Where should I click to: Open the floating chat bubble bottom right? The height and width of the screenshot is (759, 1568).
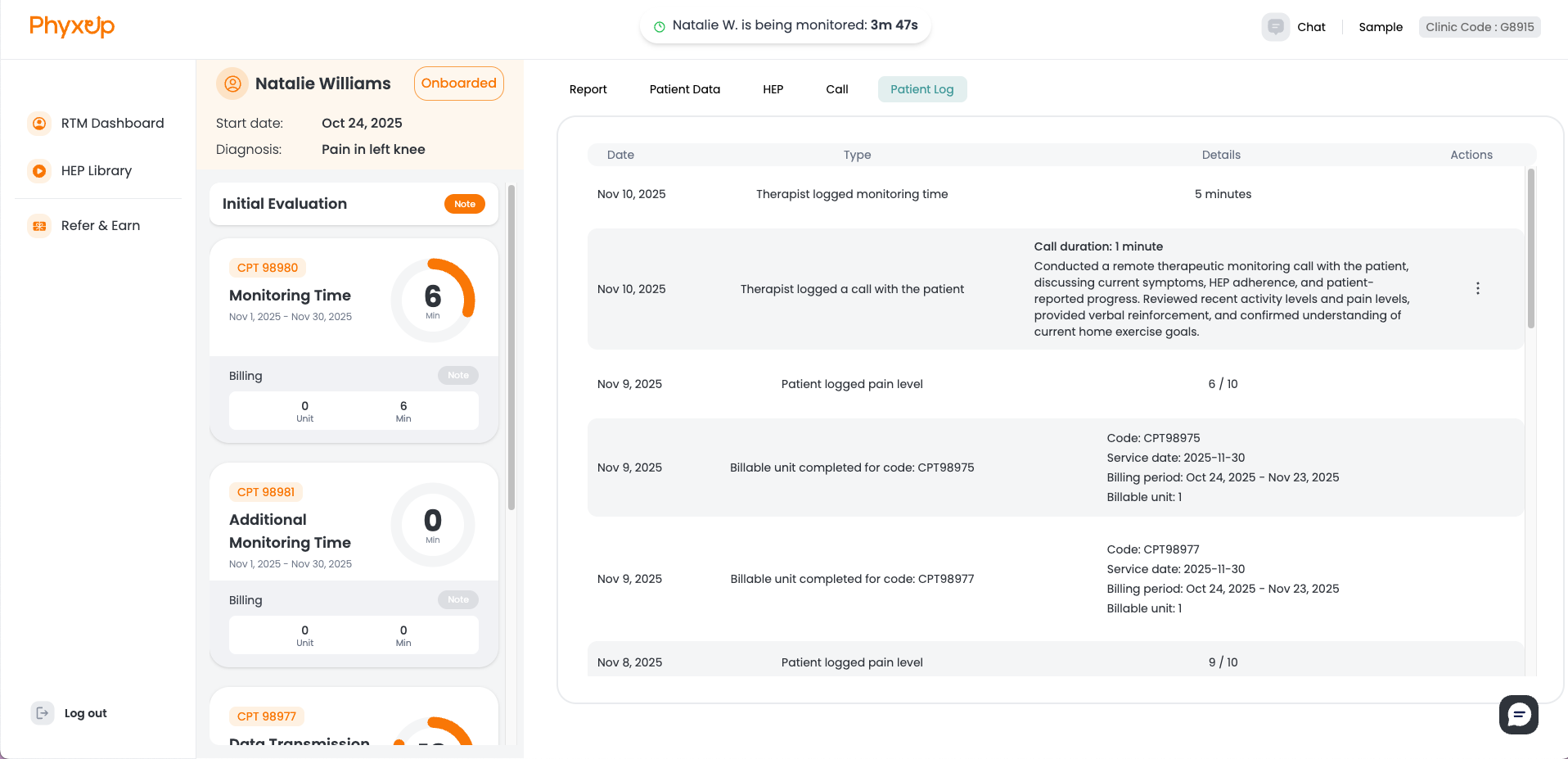[x=1518, y=714]
